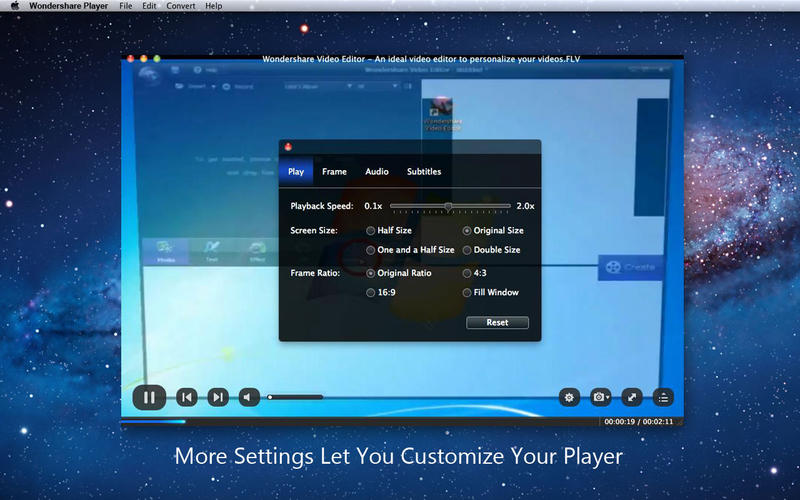
Task: Click the red icon atop the settings panel
Action: [288, 148]
